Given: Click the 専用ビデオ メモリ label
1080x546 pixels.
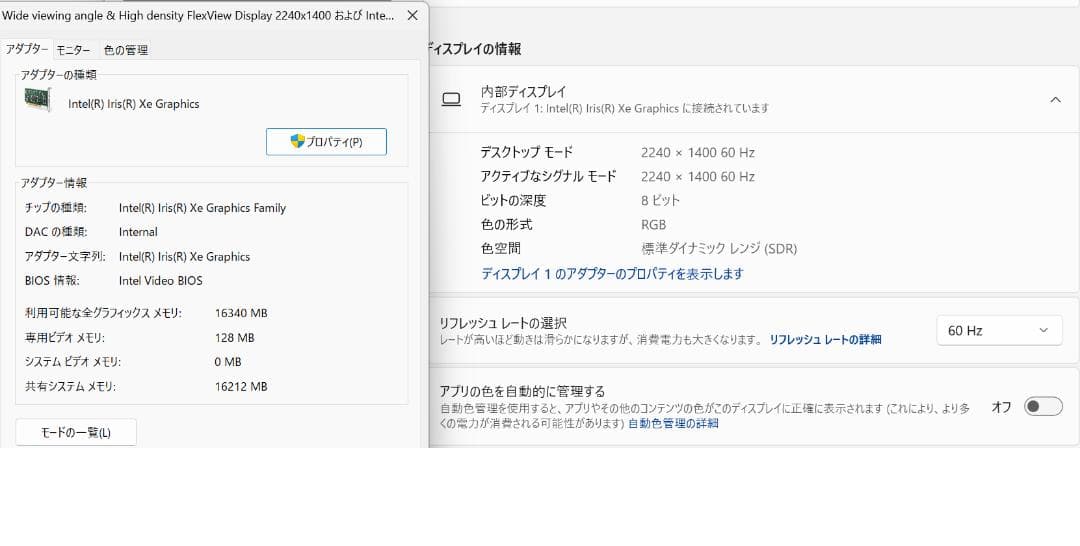Looking at the screenshot, I should click(65, 338).
